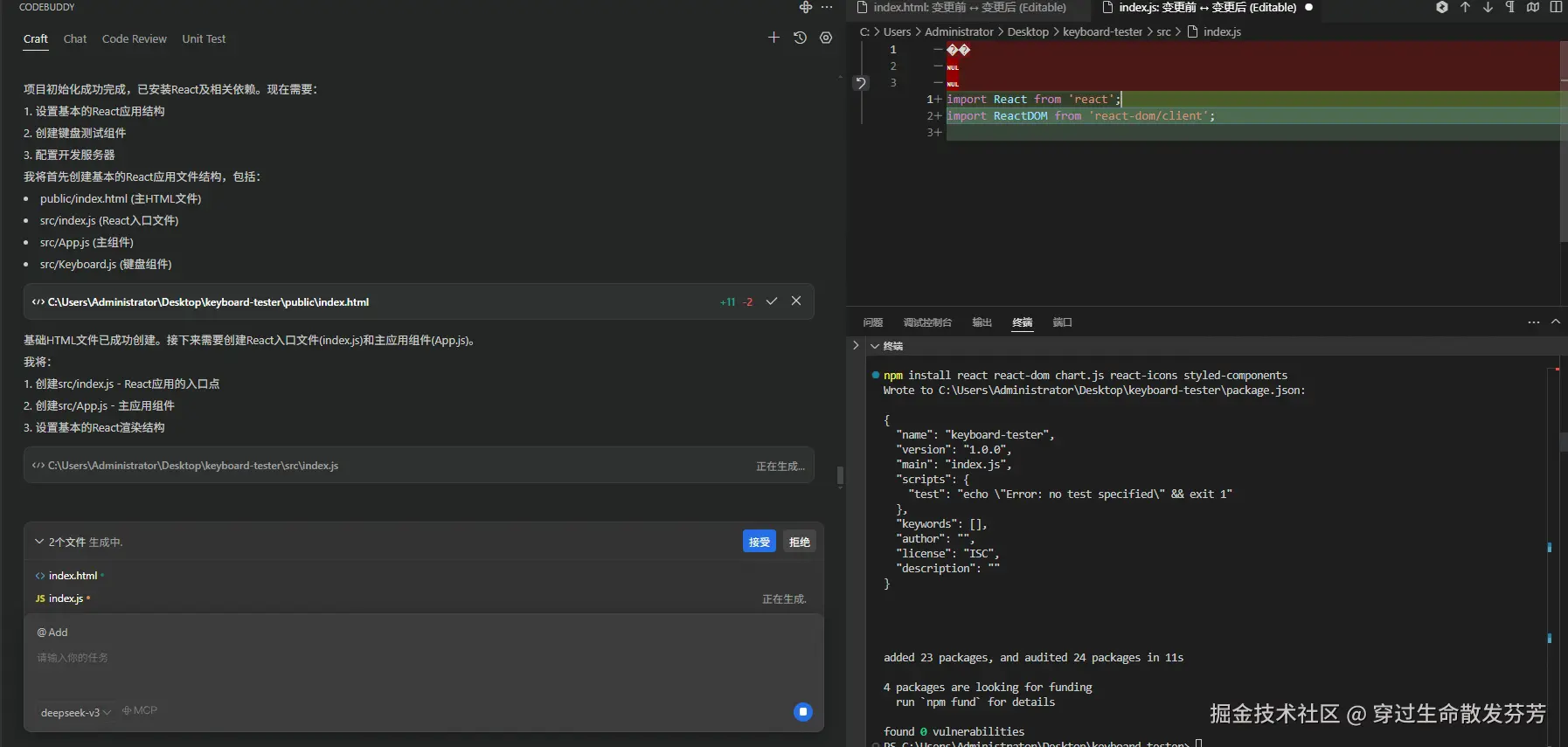Stop generation with blue stop button
This screenshot has height=747, width=1568.
pos(803,712)
